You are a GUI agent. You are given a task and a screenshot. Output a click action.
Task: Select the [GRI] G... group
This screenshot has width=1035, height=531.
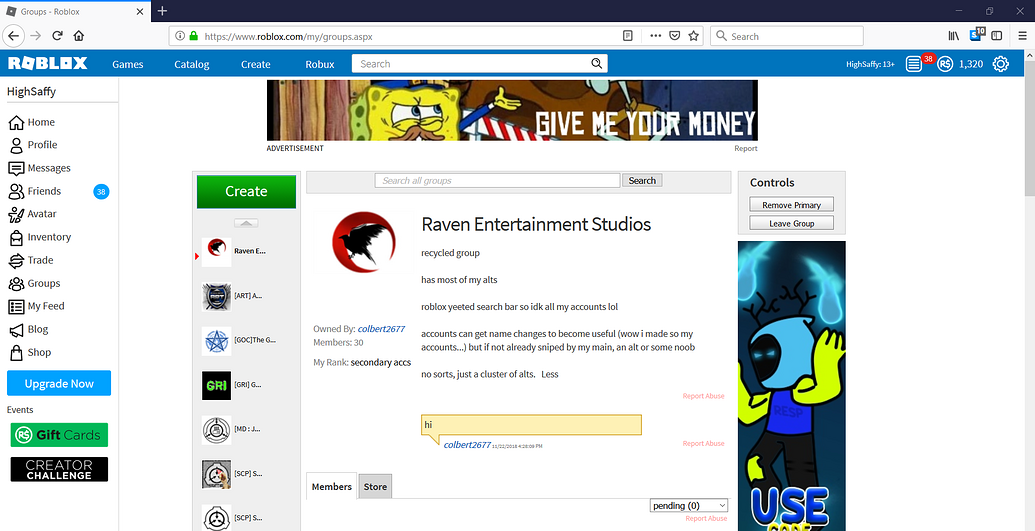click(232, 385)
